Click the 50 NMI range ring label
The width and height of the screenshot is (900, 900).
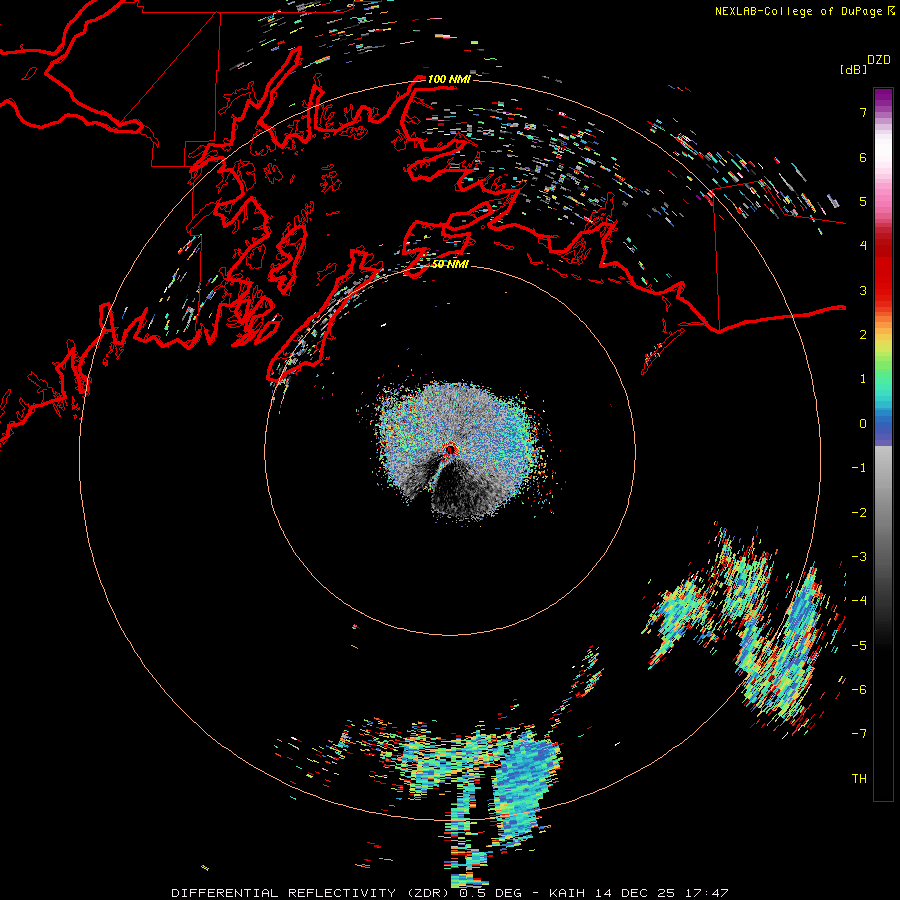click(450, 264)
